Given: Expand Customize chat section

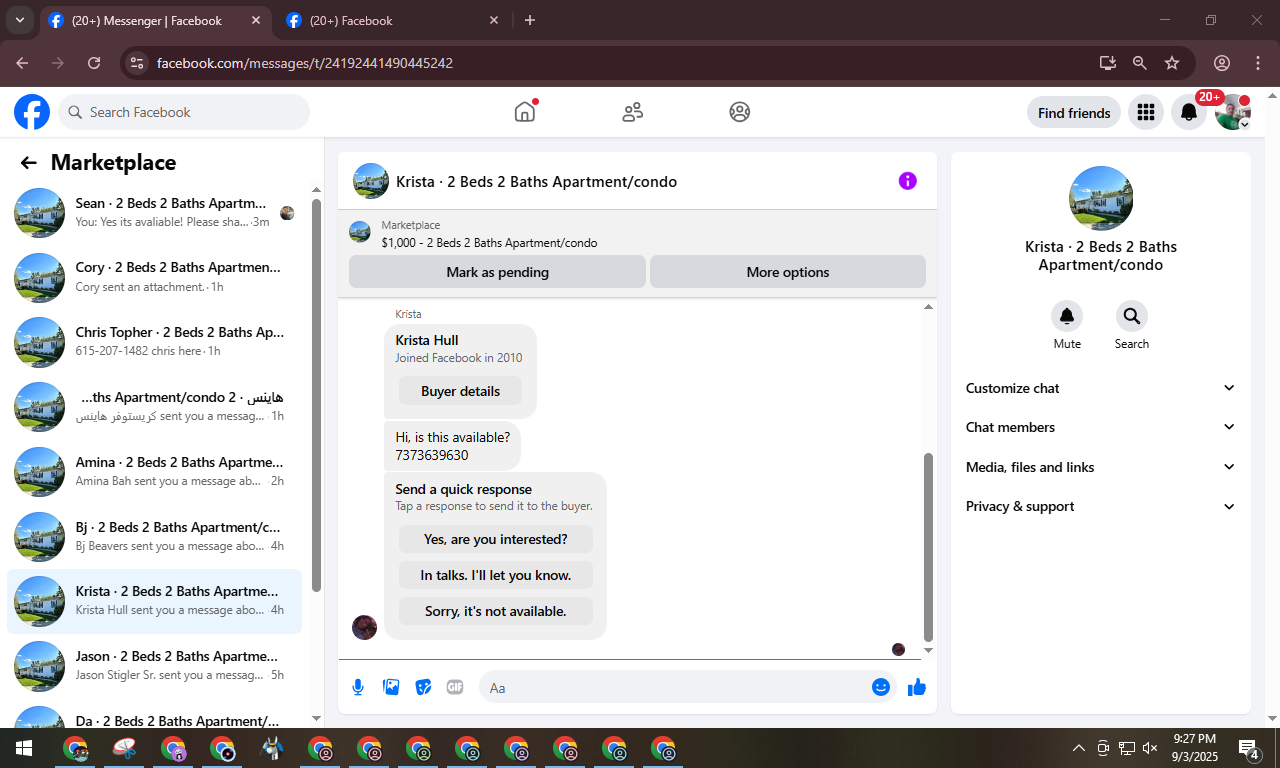Looking at the screenshot, I should (x=1101, y=388).
